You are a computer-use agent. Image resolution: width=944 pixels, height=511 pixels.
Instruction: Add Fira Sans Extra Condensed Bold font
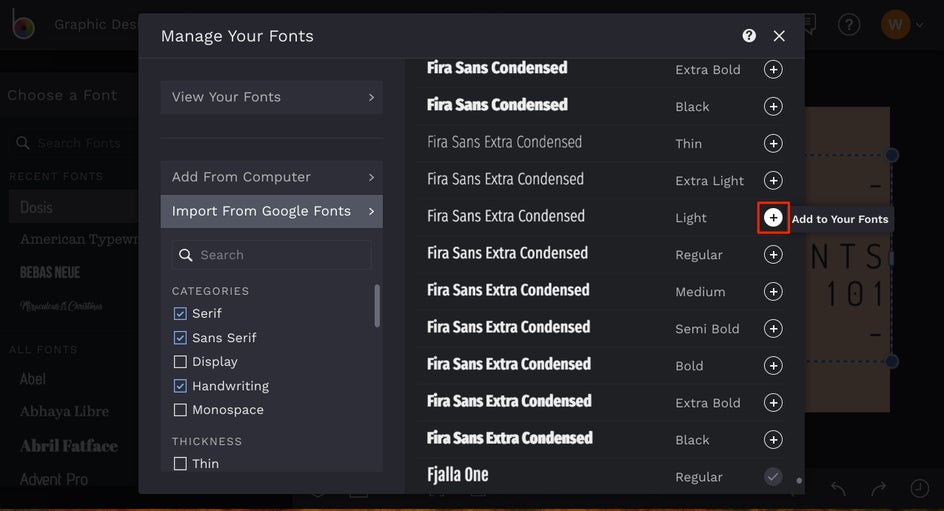click(x=773, y=366)
